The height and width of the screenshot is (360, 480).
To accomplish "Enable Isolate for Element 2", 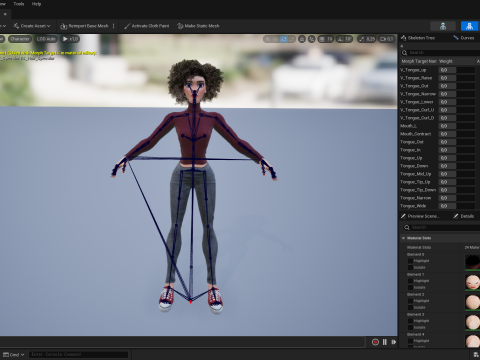I will pos(410,308).
